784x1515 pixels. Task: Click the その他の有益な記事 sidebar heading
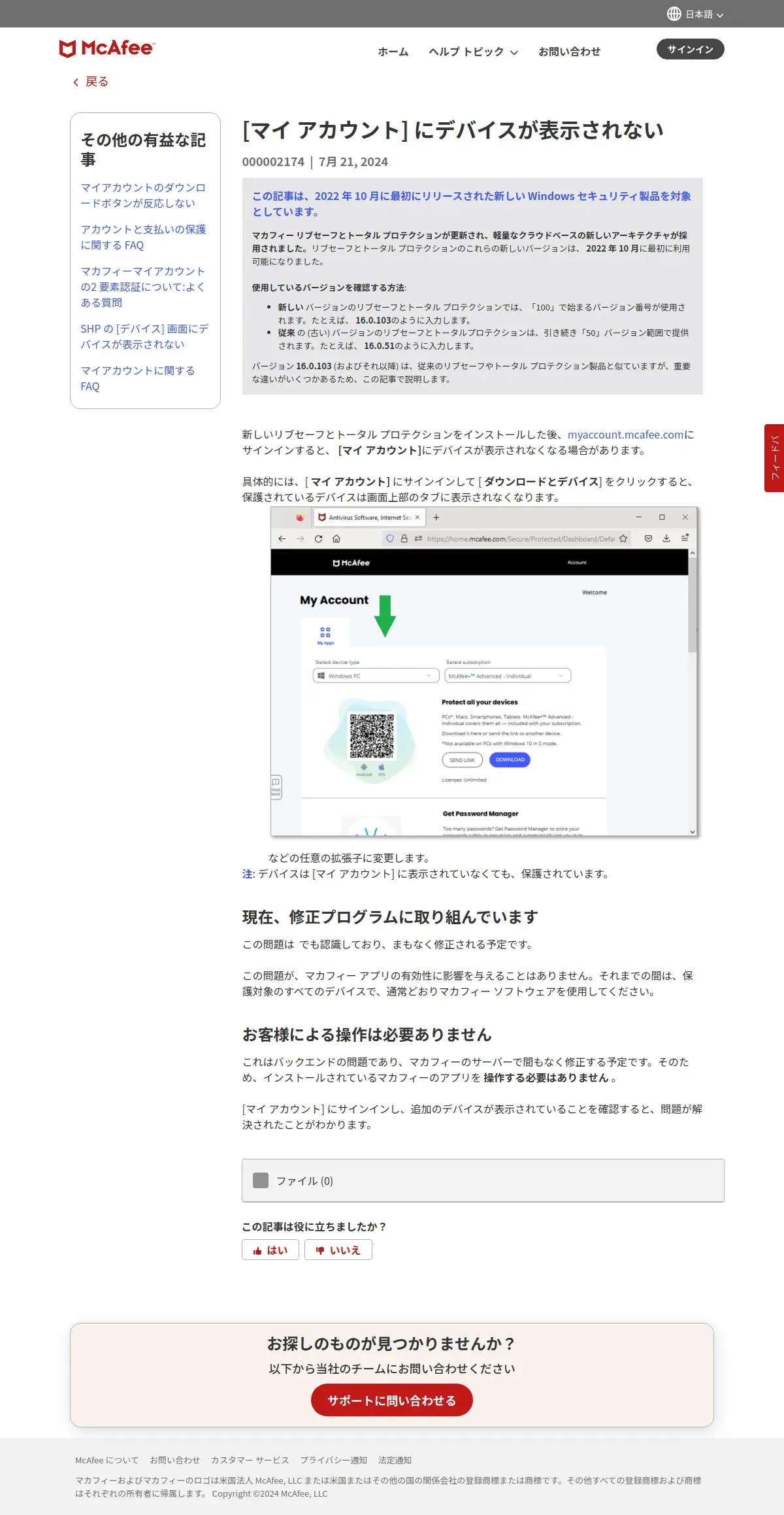point(143,150)
